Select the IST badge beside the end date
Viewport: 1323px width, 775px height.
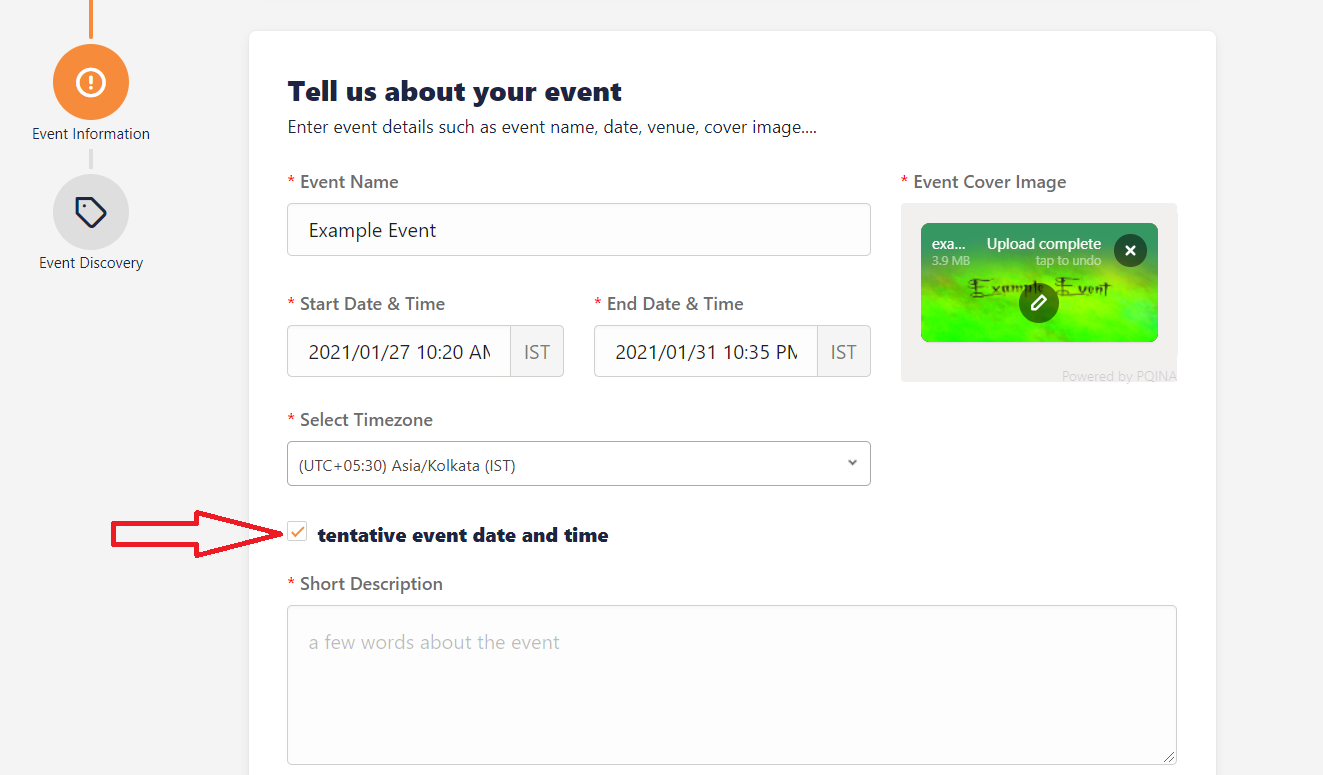pyautogui.click(x=844, y=351)
